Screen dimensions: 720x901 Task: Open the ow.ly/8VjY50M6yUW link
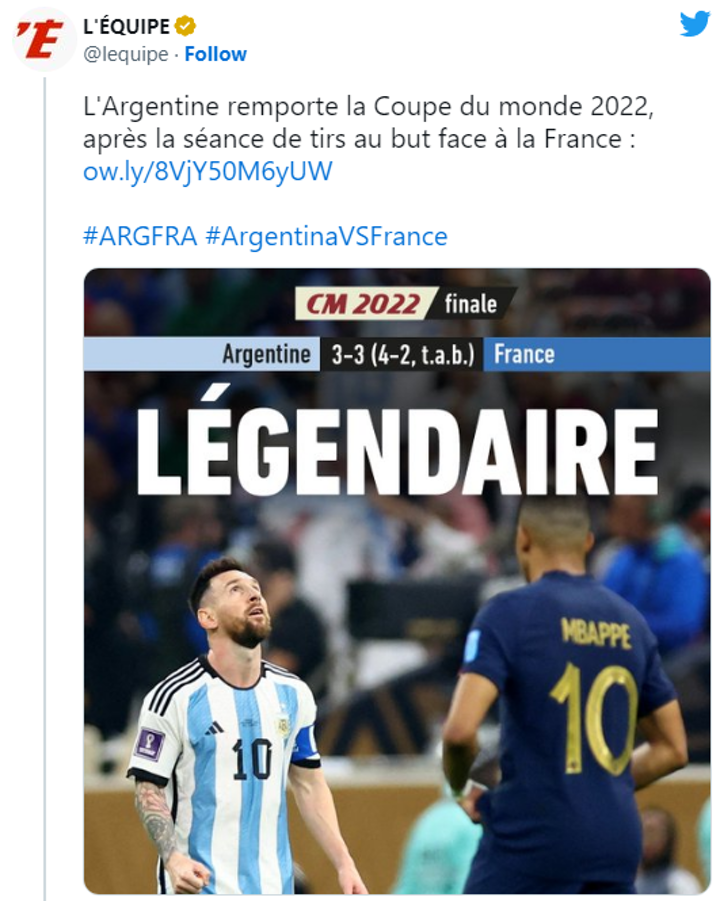(x=207, y=171)
